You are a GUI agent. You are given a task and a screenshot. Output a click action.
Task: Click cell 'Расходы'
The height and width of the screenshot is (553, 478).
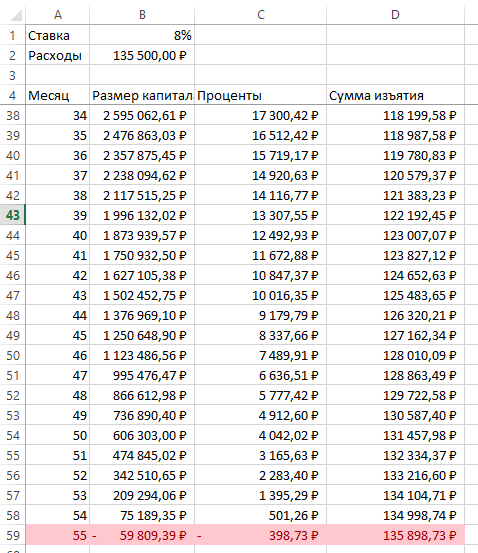click(58, 55)
